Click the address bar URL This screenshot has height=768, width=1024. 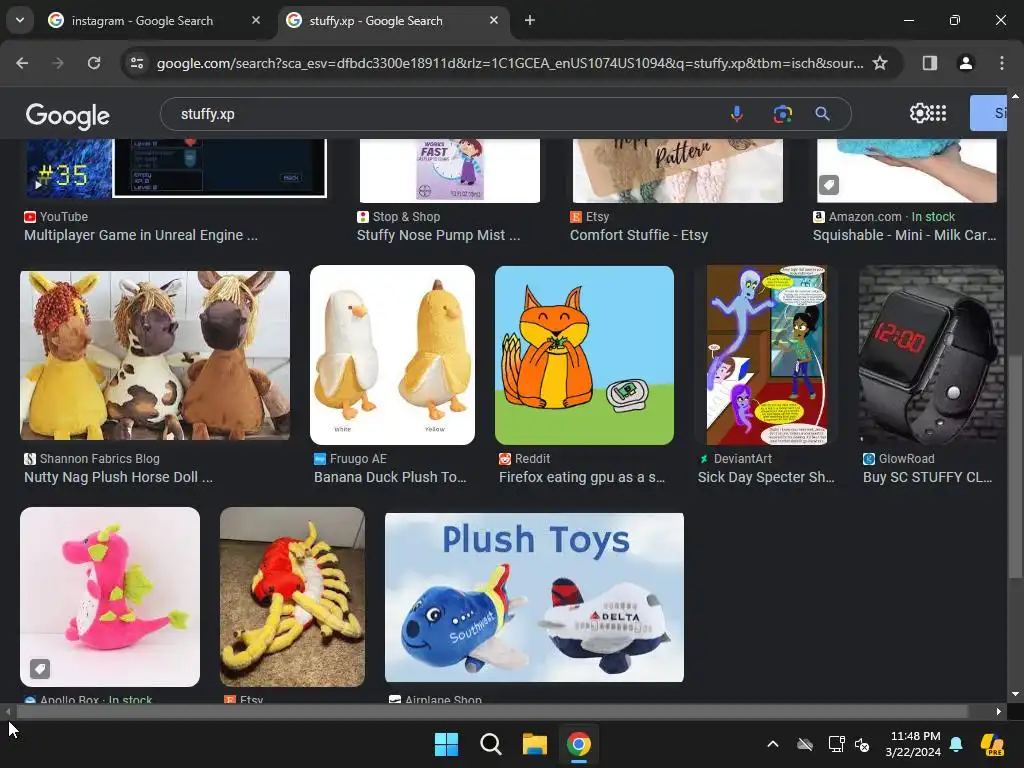tap(509, 63)
